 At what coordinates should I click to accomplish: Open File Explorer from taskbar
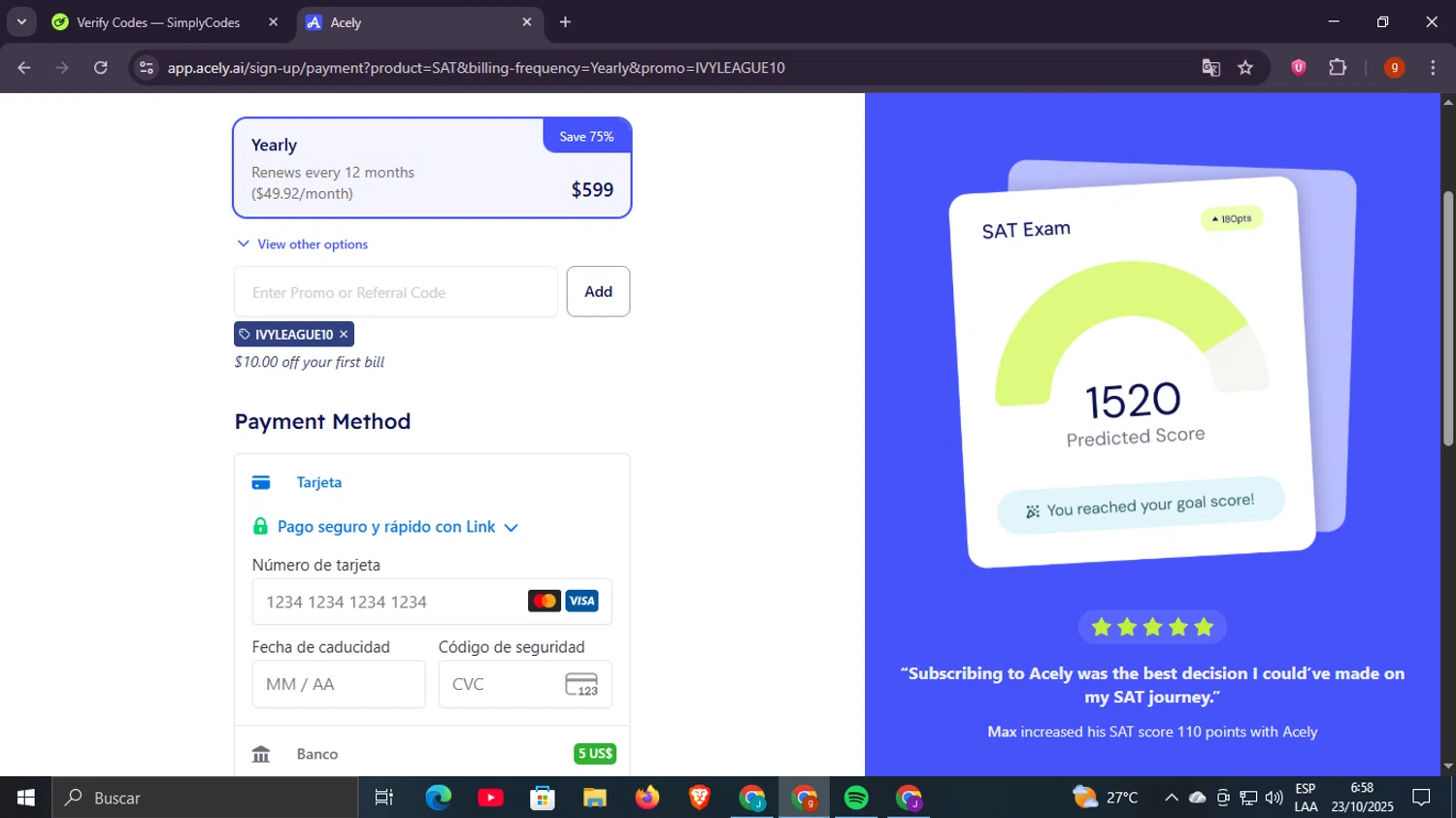(x=595, y=798)
